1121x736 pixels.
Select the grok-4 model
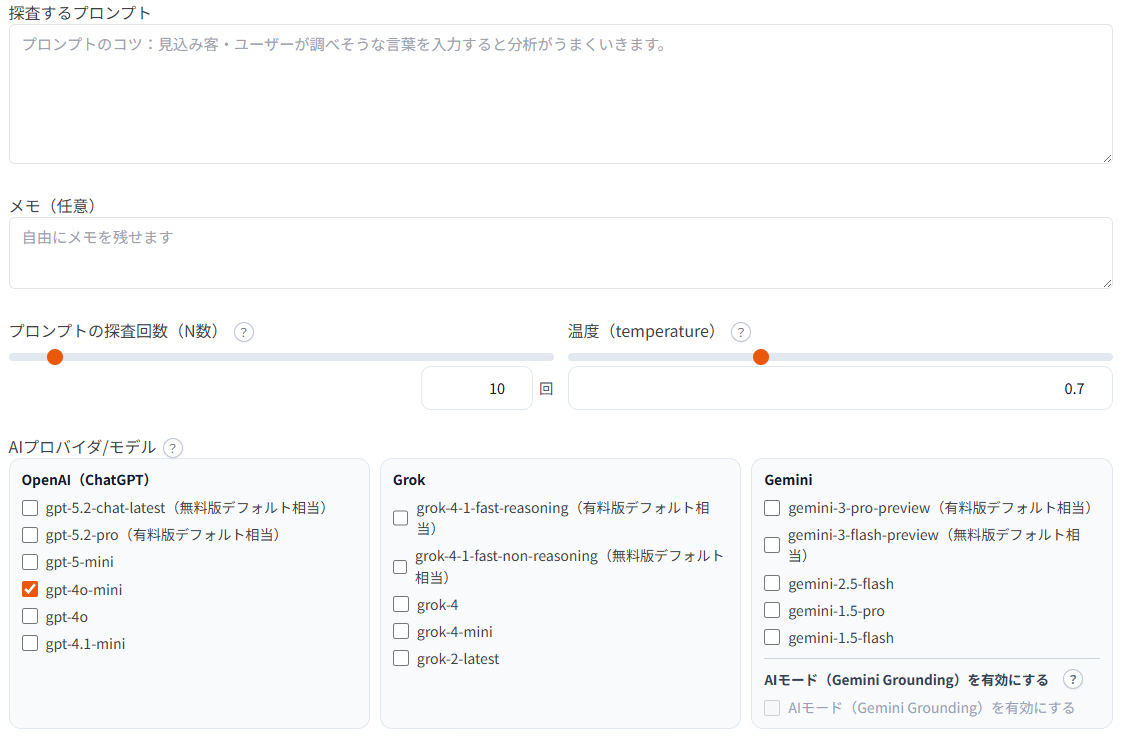coord(400,604)
